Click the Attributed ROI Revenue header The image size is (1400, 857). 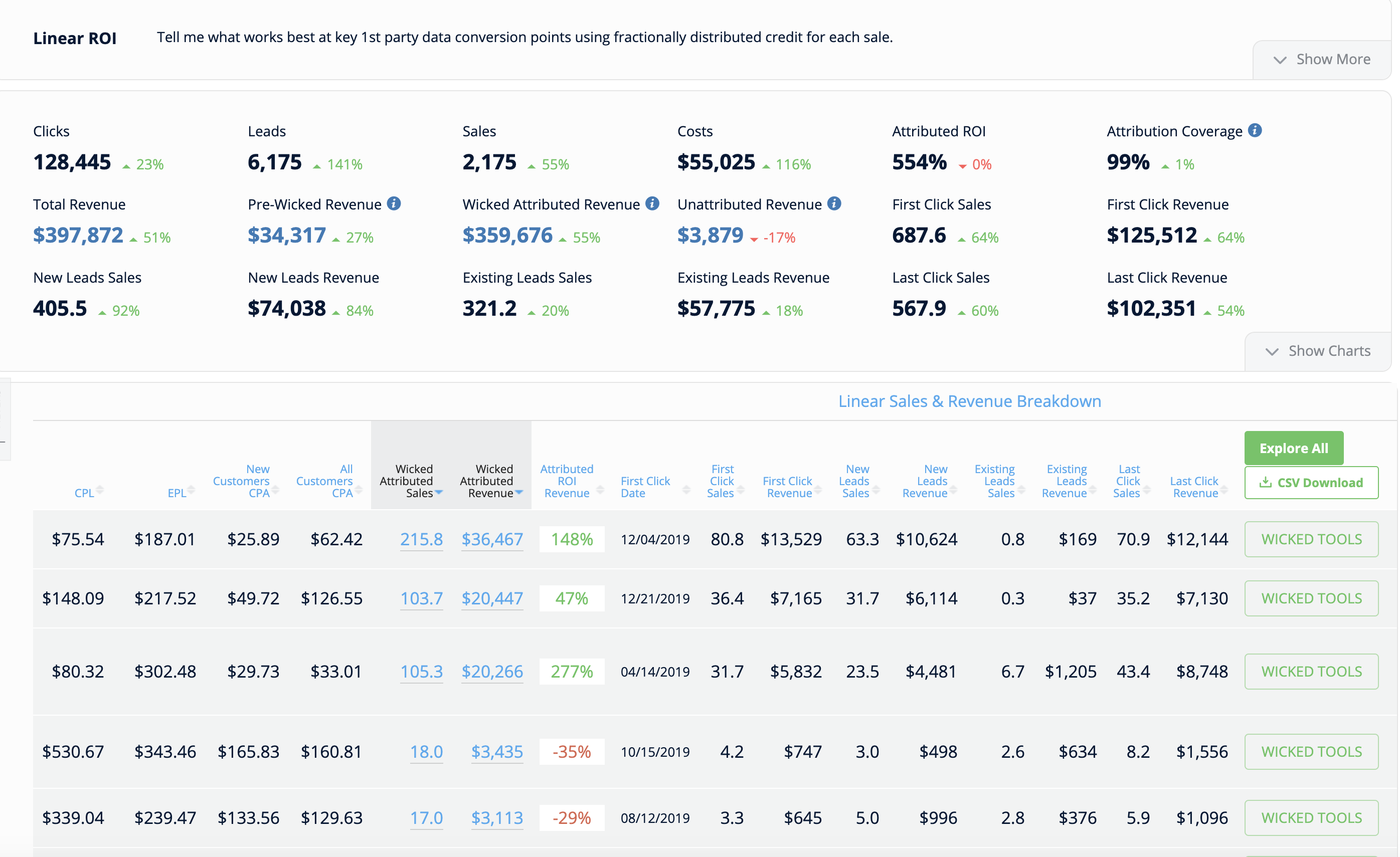coord(567,481)
